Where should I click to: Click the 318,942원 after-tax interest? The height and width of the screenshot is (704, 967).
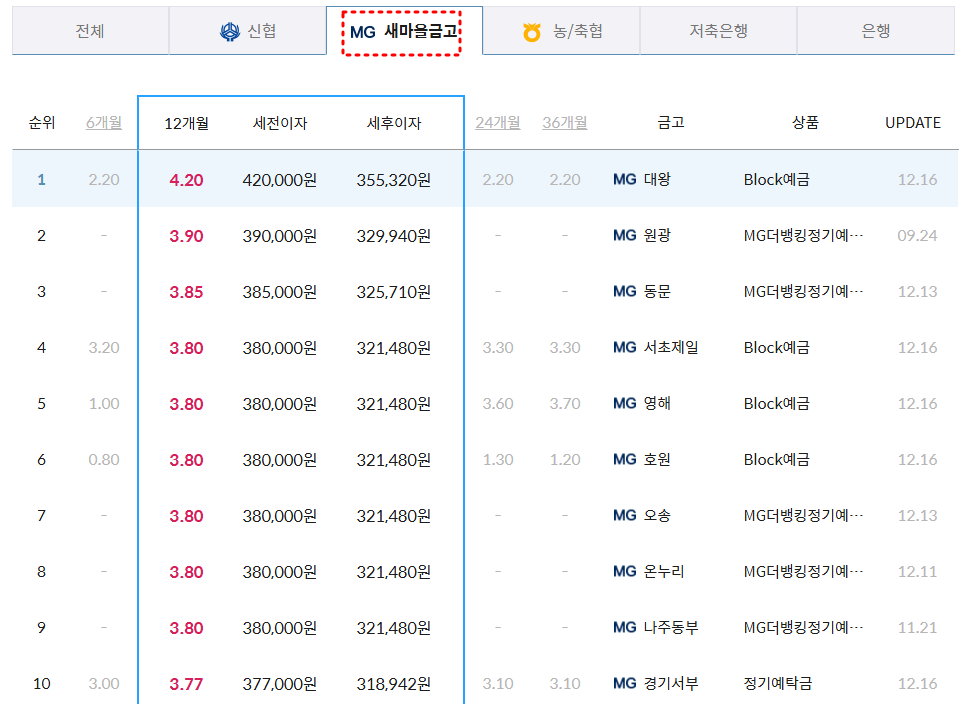(394, 684)
